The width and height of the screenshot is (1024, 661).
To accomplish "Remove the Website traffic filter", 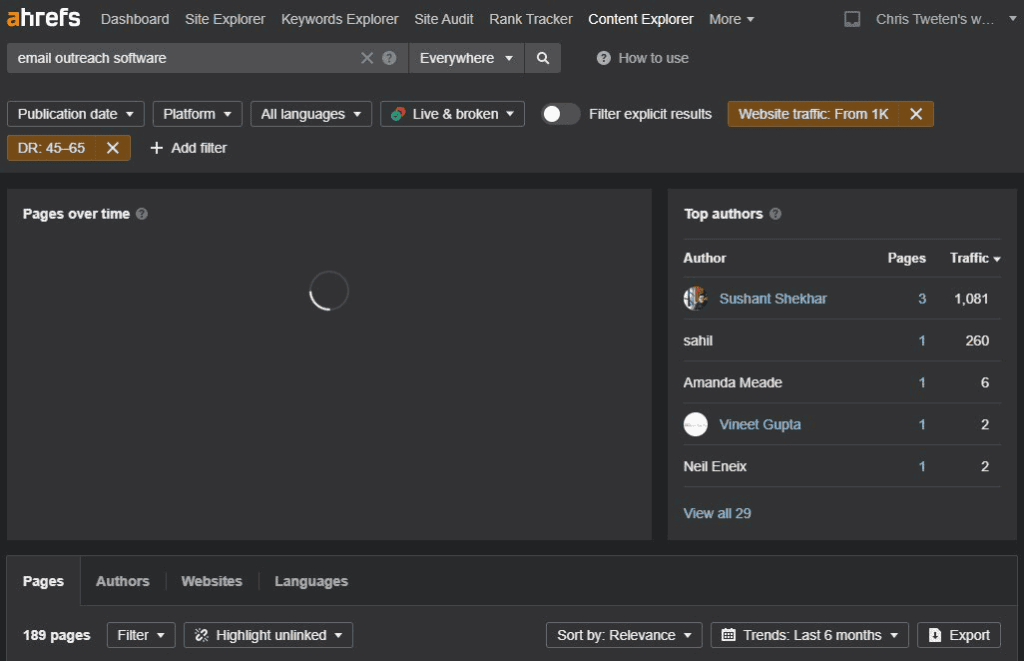I will pos(916,114).
